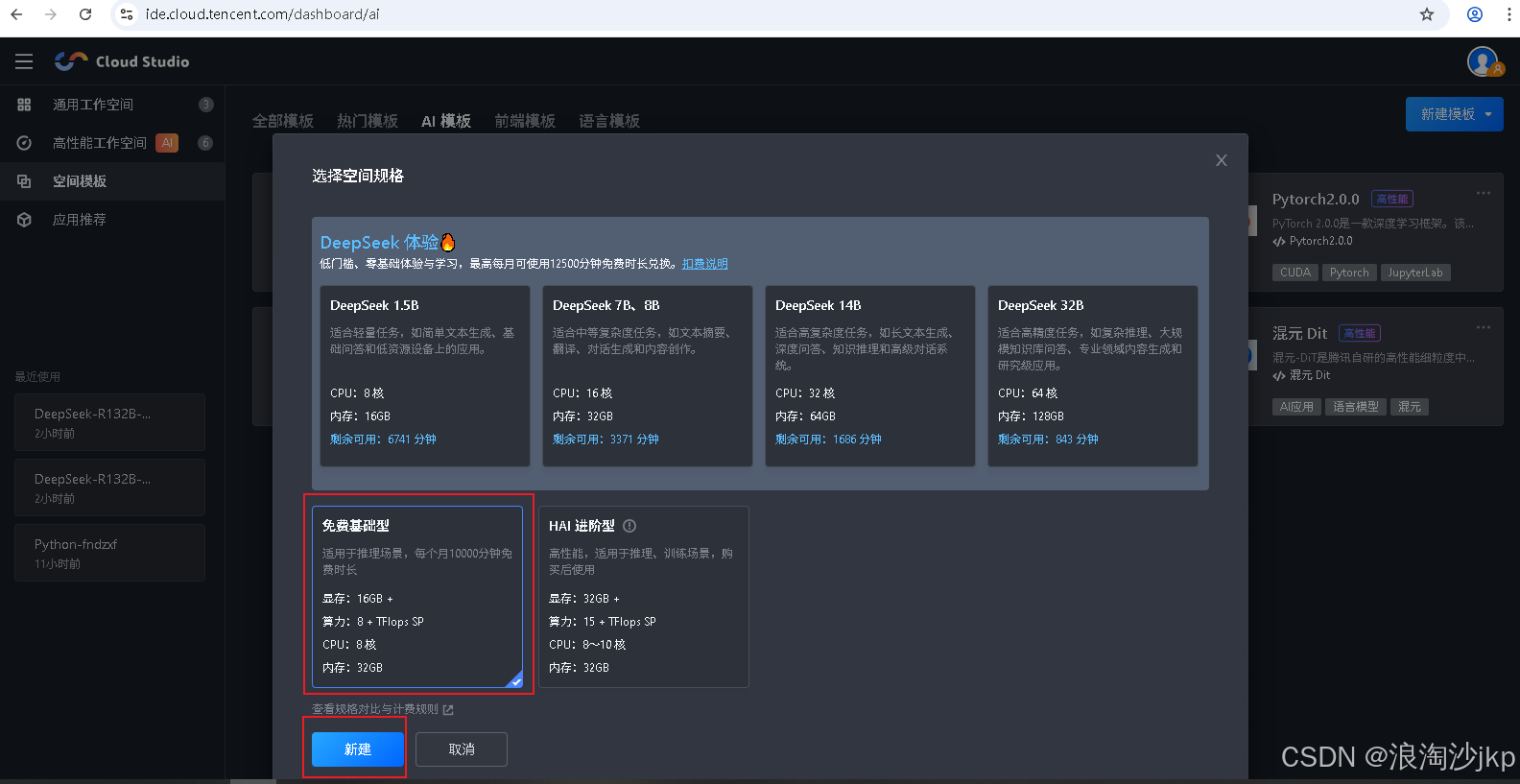Open the second recent DeepSeek-R132B workspace

pyautogui.click(x=110, y=487)
